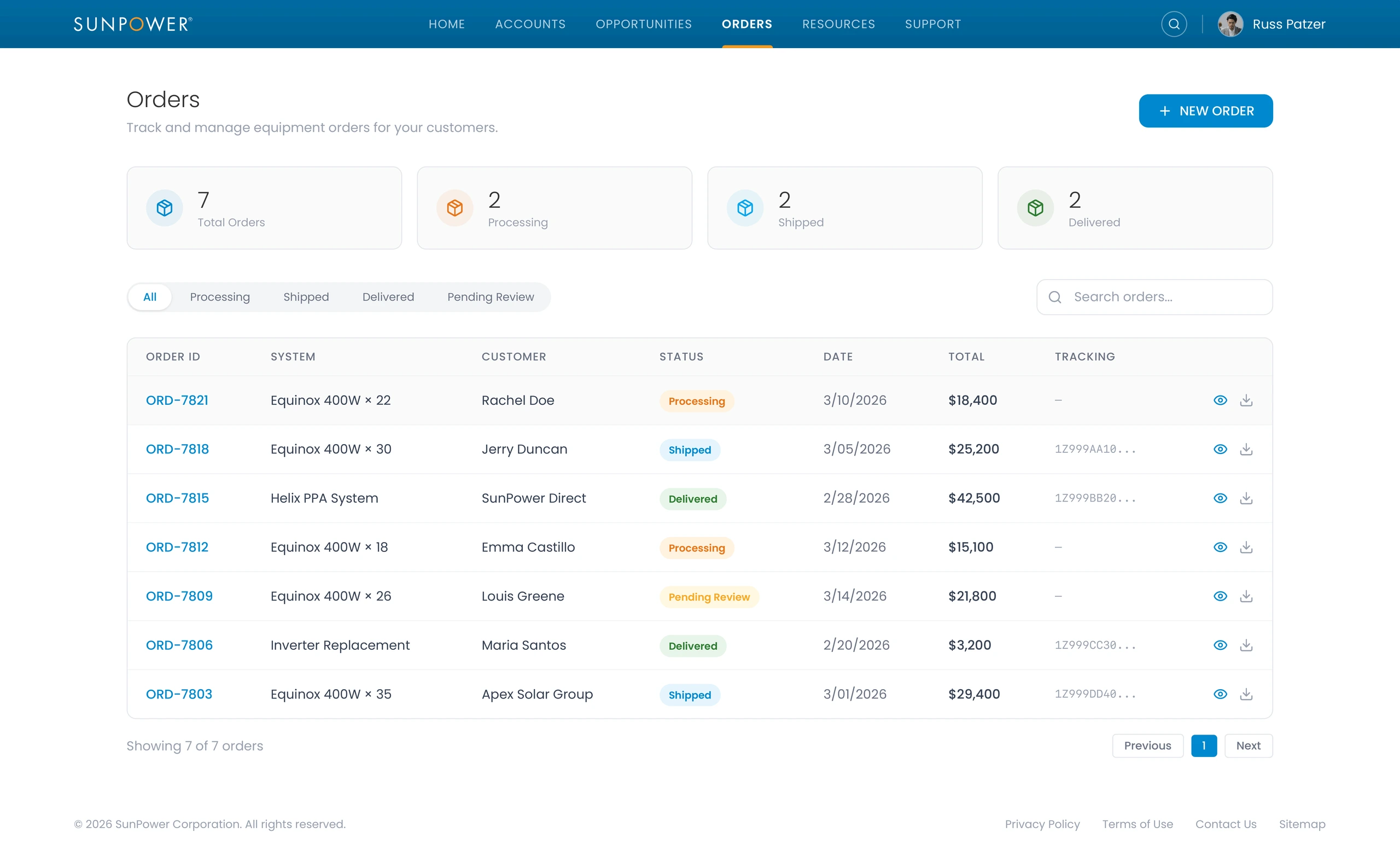Go to the Previous page
The image size is (1400, 844).
(x=1147, y=745)
